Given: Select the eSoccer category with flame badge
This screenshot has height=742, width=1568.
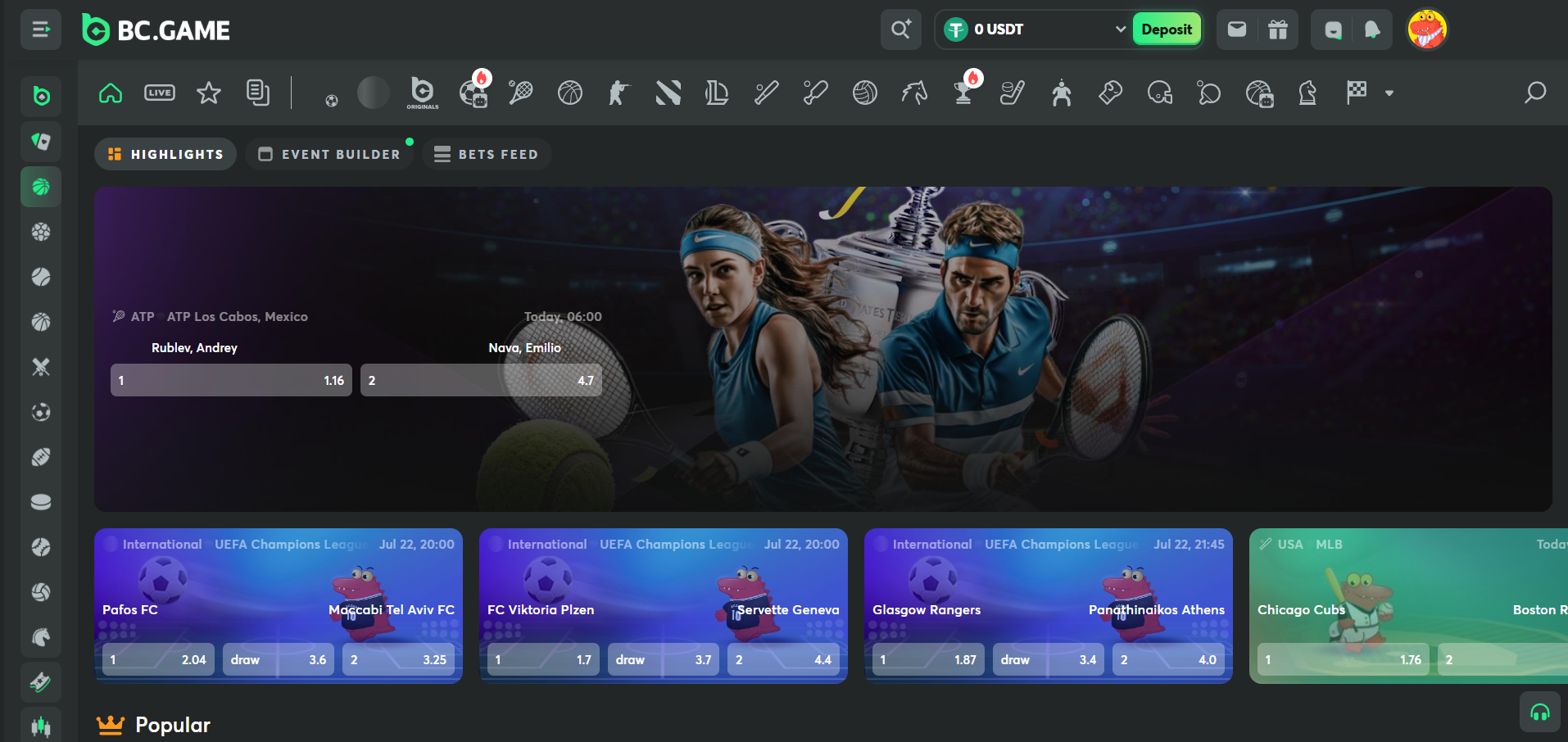Looking at the screenshot, I should click(474, 93).
